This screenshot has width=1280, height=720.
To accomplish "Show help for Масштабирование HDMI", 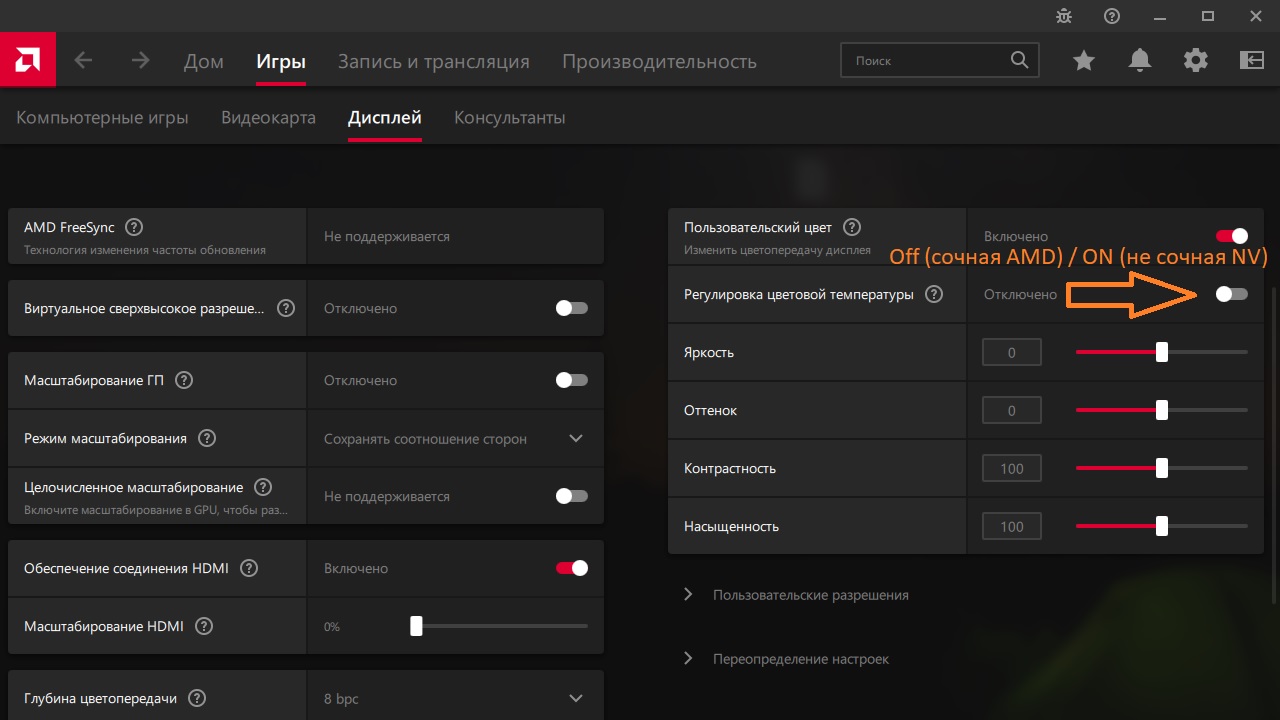I will tap(204, 626).
